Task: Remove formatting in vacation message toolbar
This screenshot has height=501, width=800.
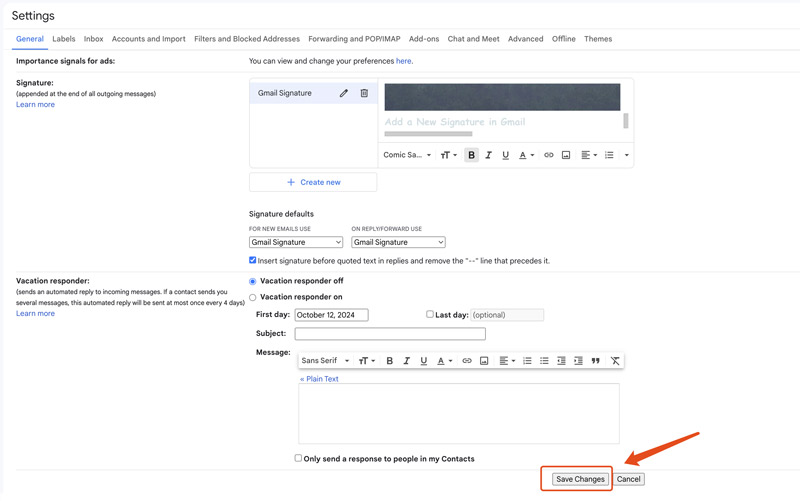Action: click(615, 361)
